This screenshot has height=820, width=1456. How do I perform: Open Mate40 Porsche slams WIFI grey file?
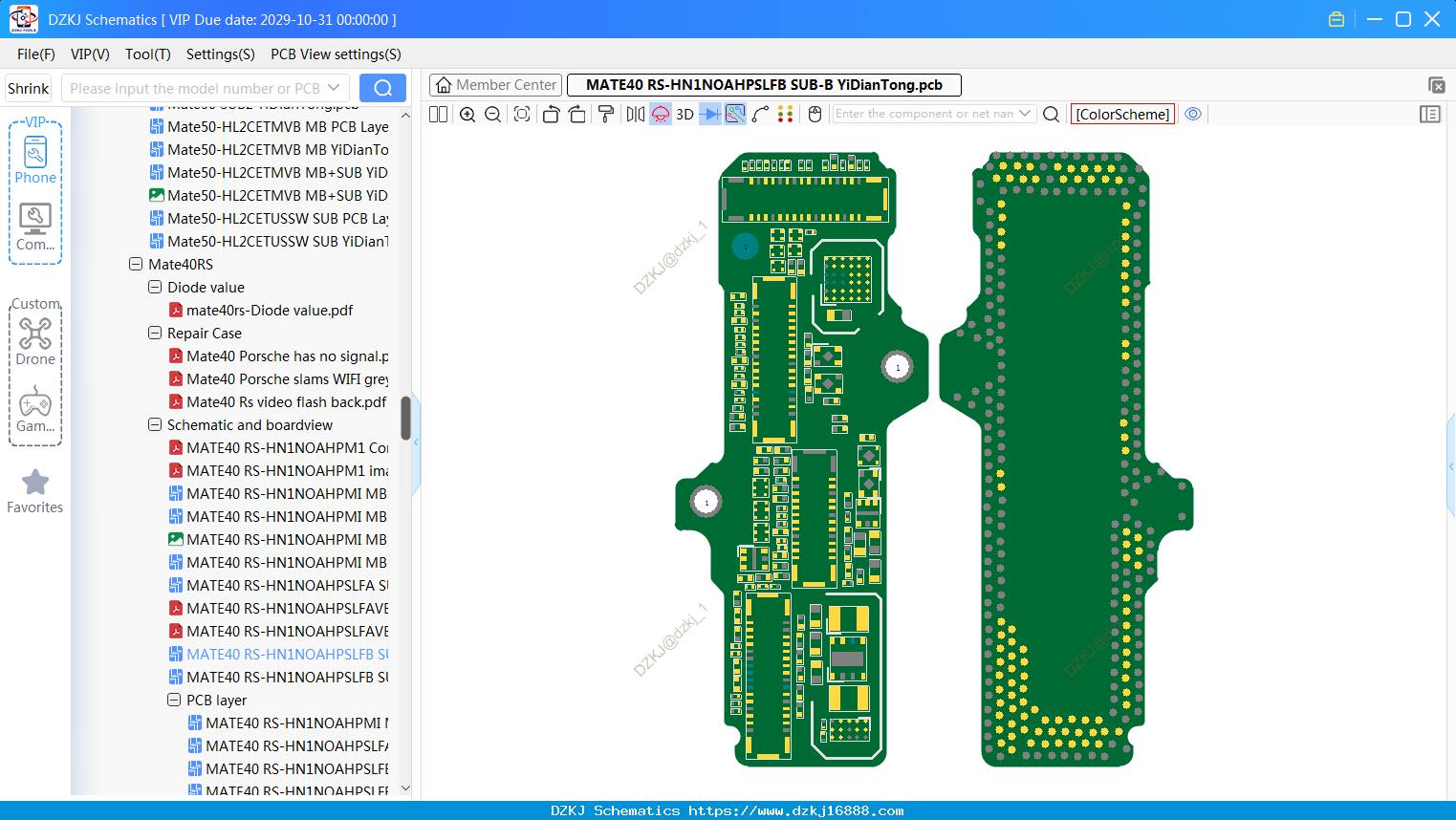pyautogui.click(x=279, y=378)
